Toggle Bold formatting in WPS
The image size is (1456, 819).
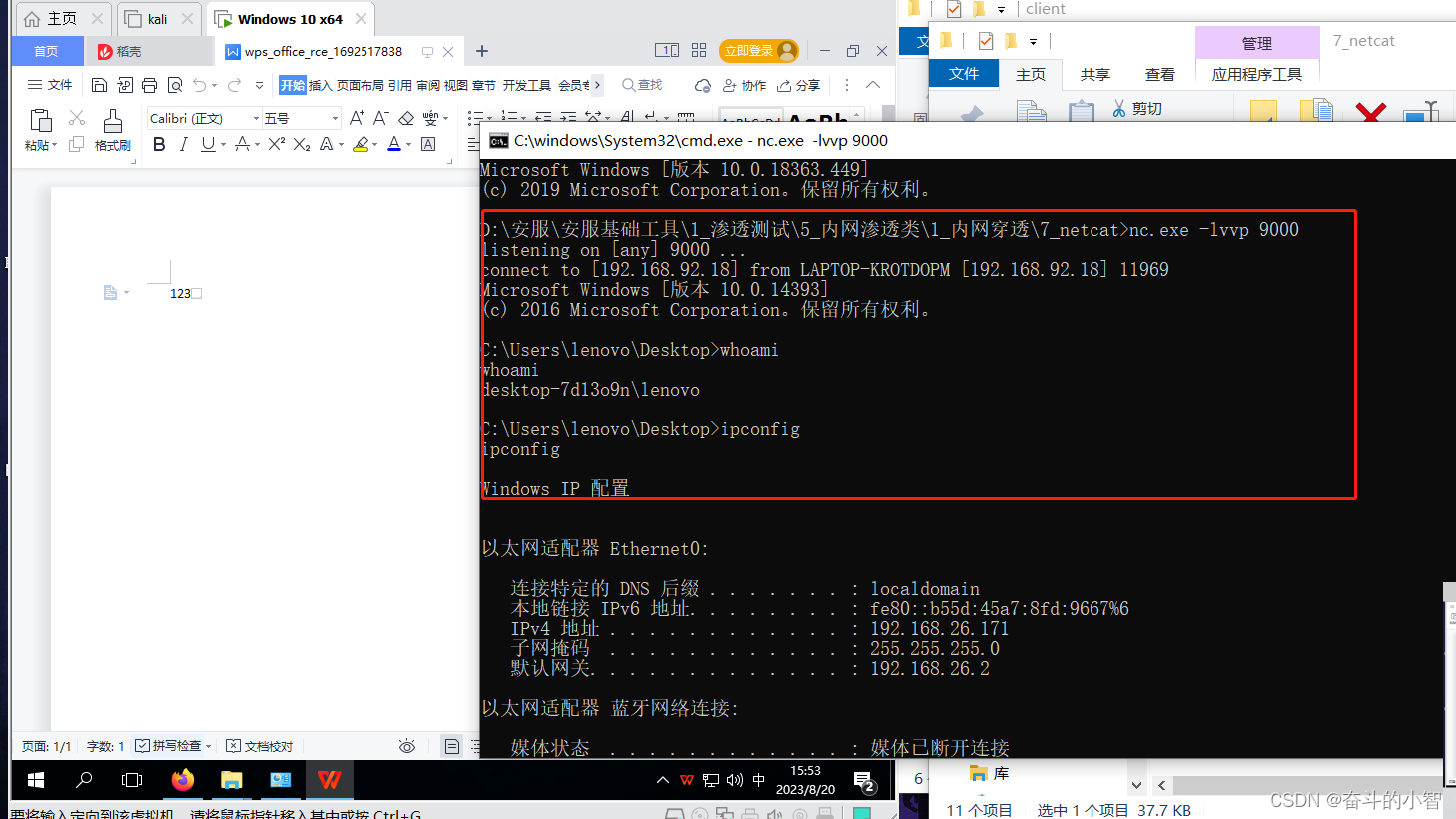click(x=159, y=145)
